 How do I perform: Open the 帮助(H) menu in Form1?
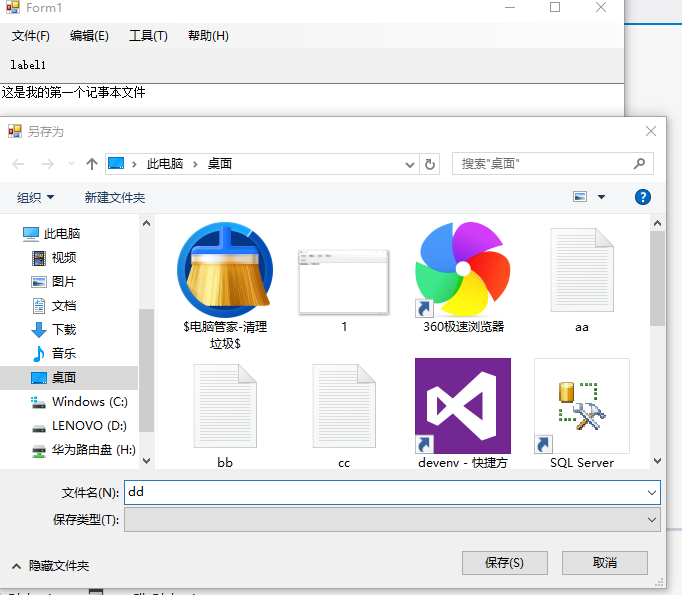(x=208, y=36)
